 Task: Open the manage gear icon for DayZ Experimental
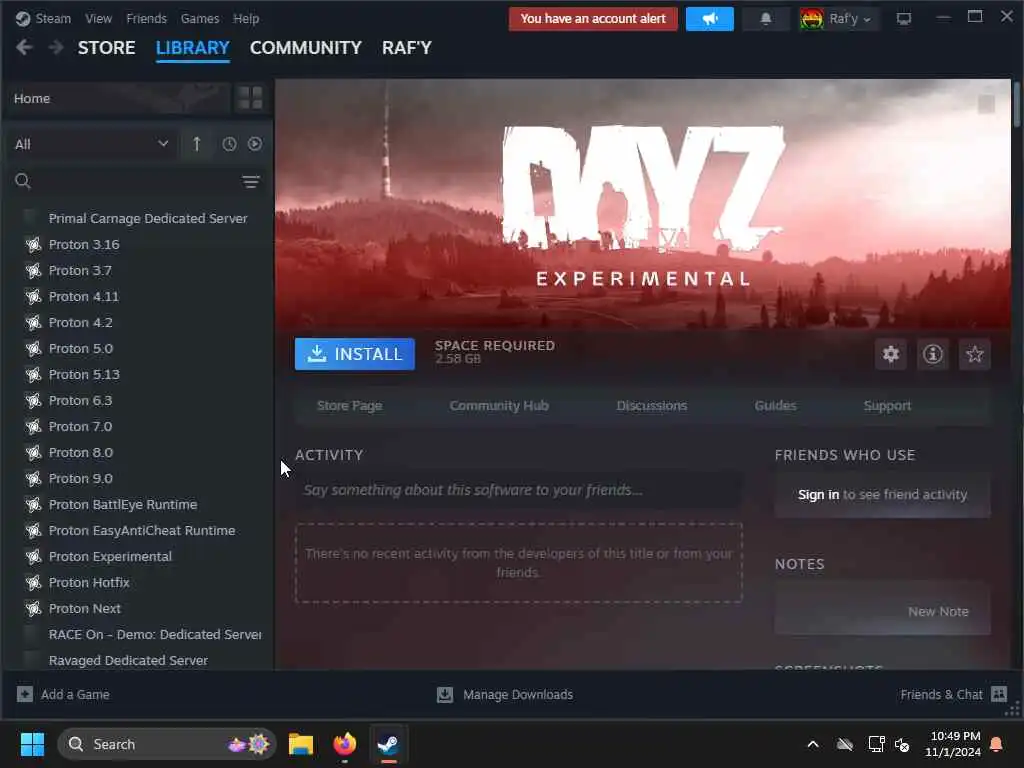click(891, 354)
